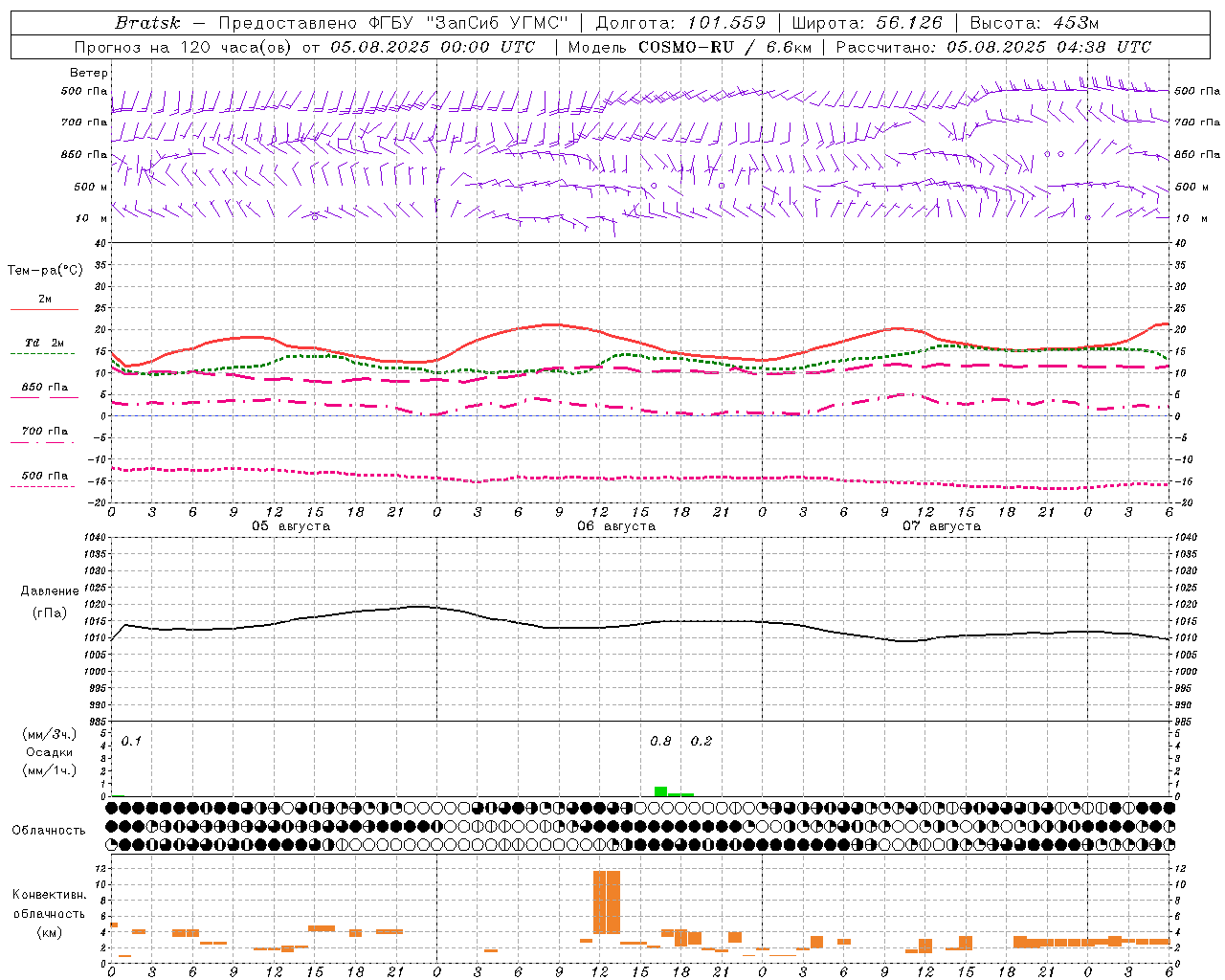Click the 'Конвективн.' convective cloud label

coord(50,895)
